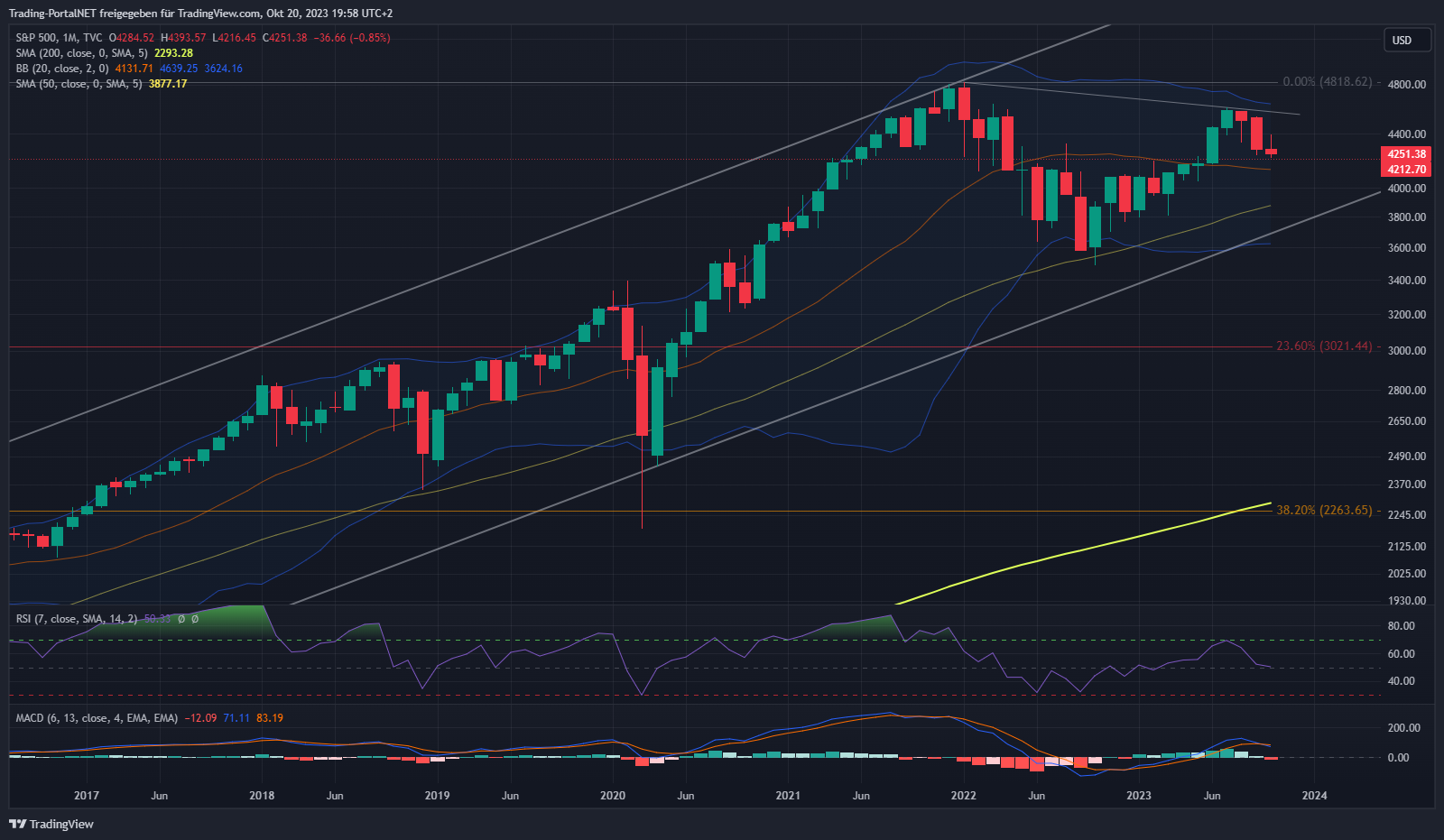1444x840 pixels.
Task: Click the MACD value 71.11
Action: [236, 718]
